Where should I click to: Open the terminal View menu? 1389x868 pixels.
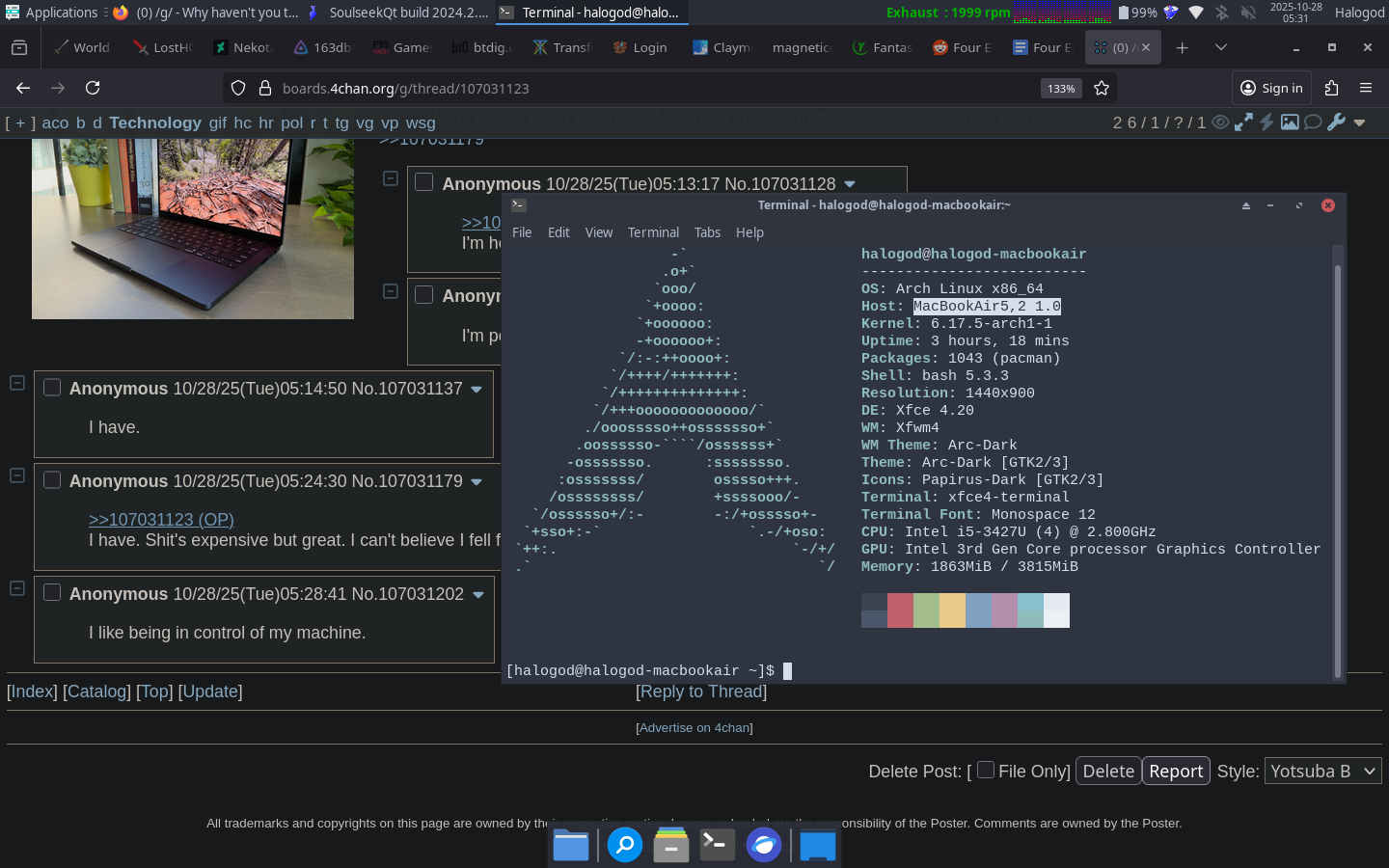tap(599, 232)
